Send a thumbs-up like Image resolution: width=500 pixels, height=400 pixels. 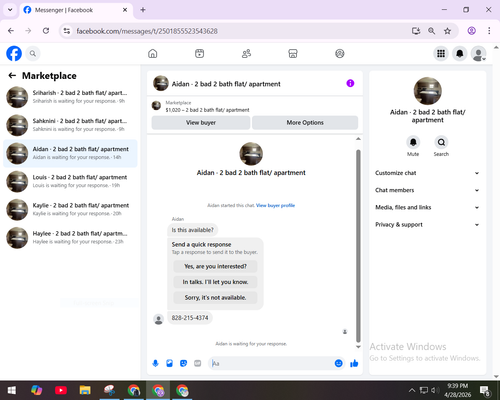point(354,363)
